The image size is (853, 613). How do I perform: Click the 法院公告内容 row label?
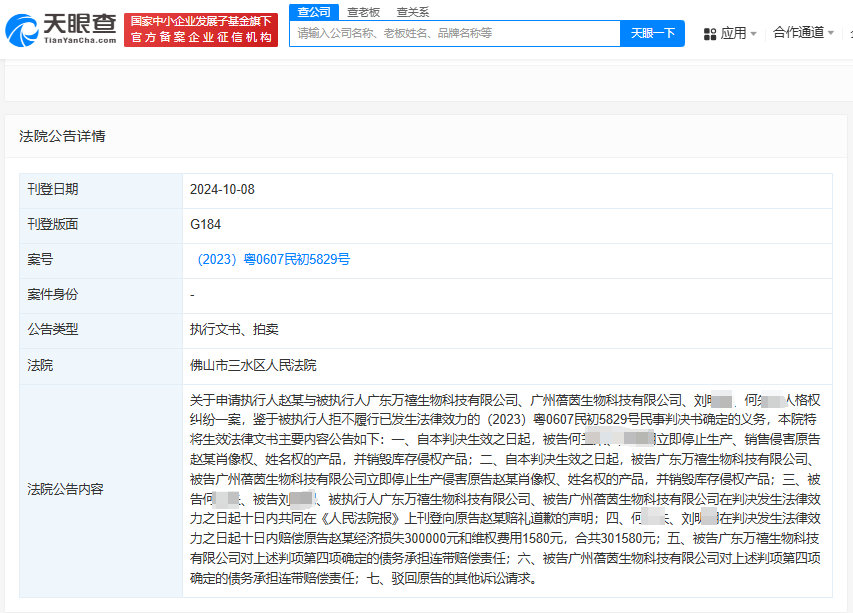click(65, 489)
